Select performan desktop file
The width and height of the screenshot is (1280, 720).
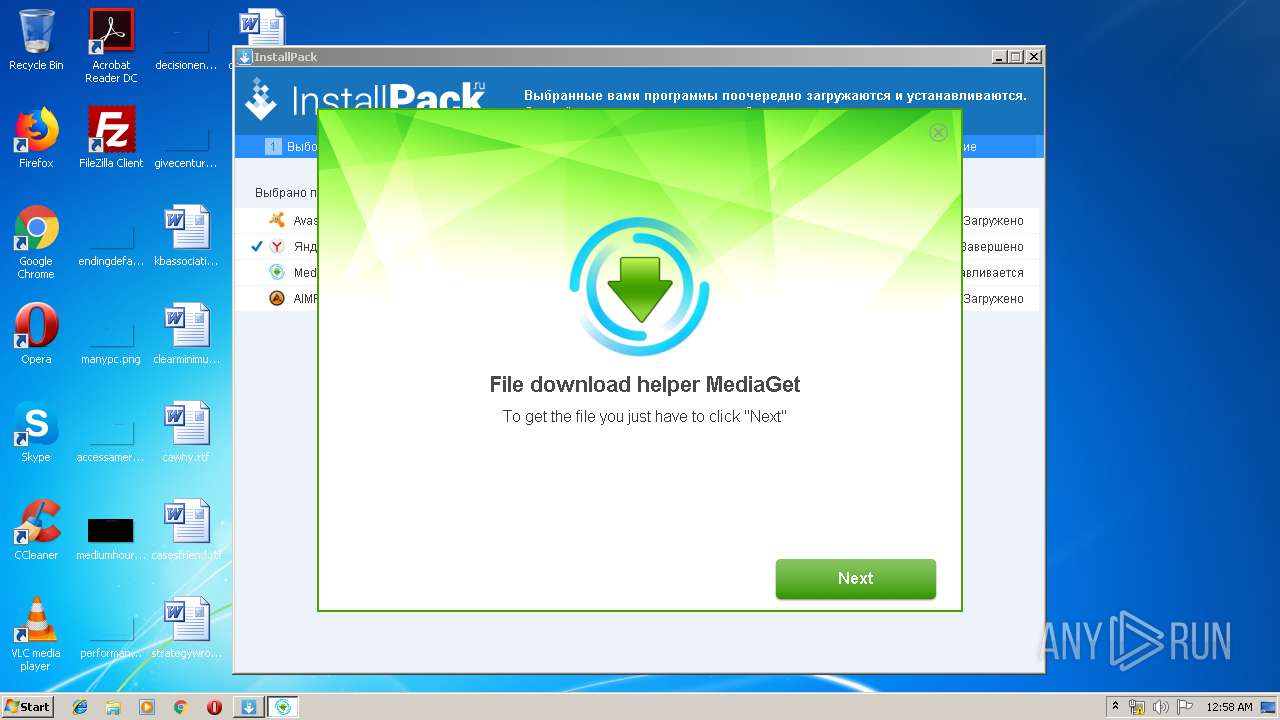click(x=111, y=636)
